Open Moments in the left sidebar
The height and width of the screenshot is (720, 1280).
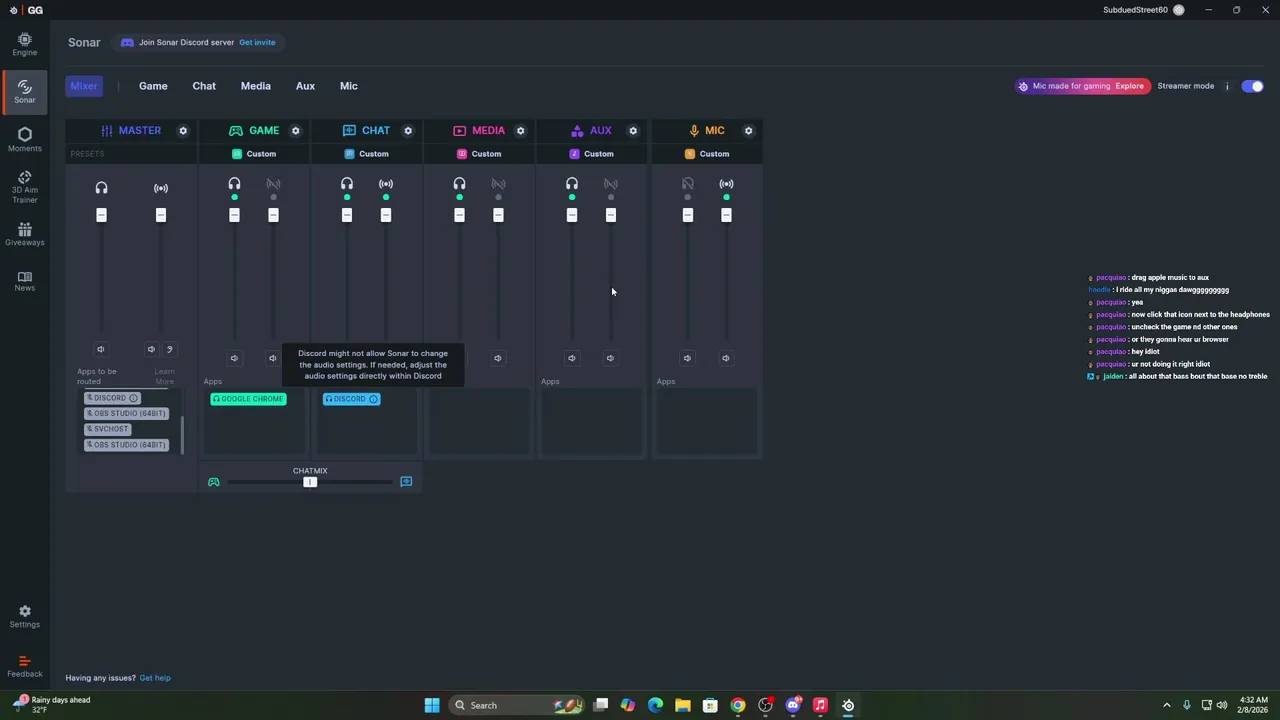click(24, 139)
